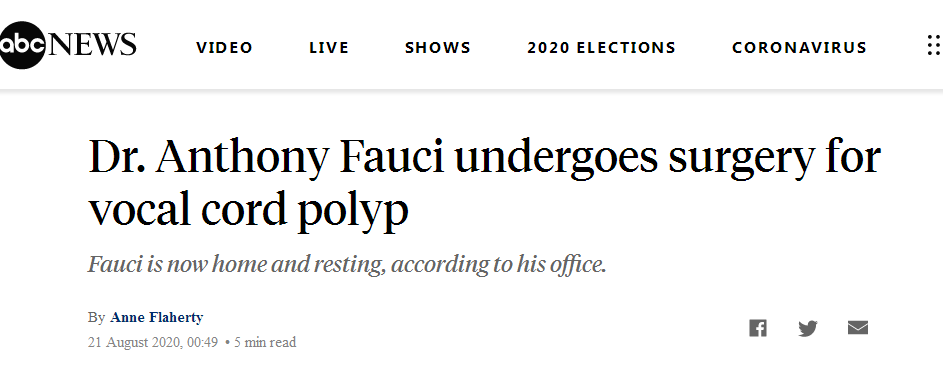Screen dimensions: 943x372
Task: Open the CORONAVIRUS section
Action: point(799,47)
